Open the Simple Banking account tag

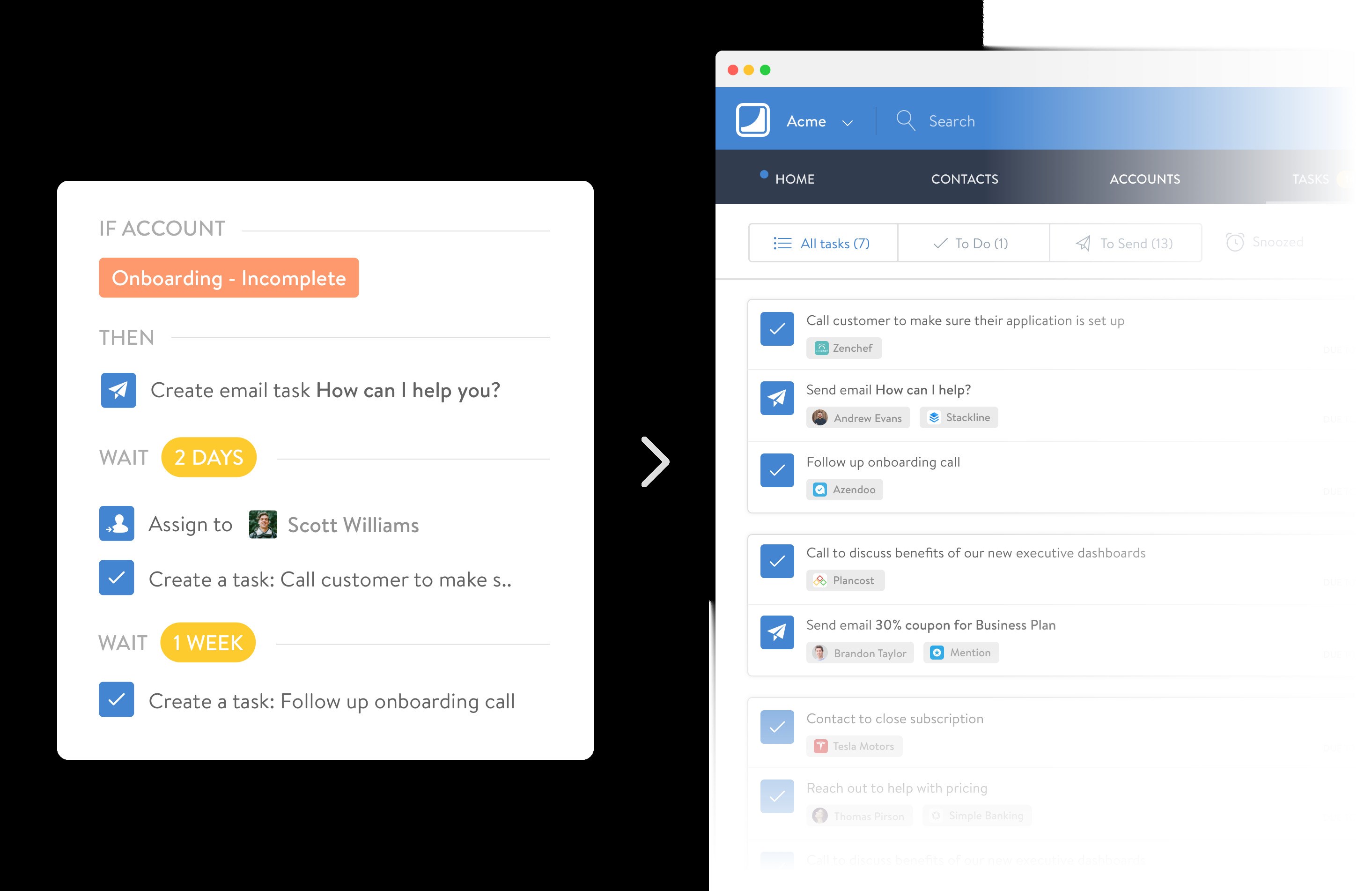pos(977,816)
